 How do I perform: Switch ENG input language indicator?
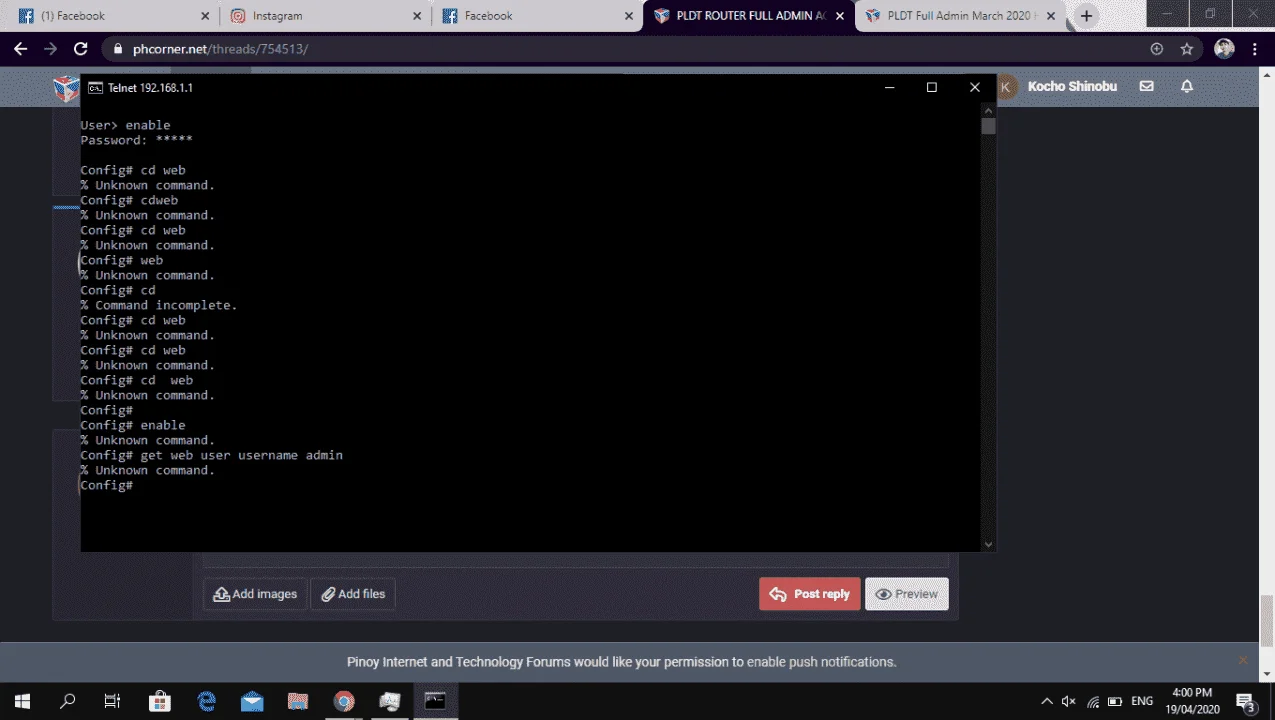(x=1142, y=701)
